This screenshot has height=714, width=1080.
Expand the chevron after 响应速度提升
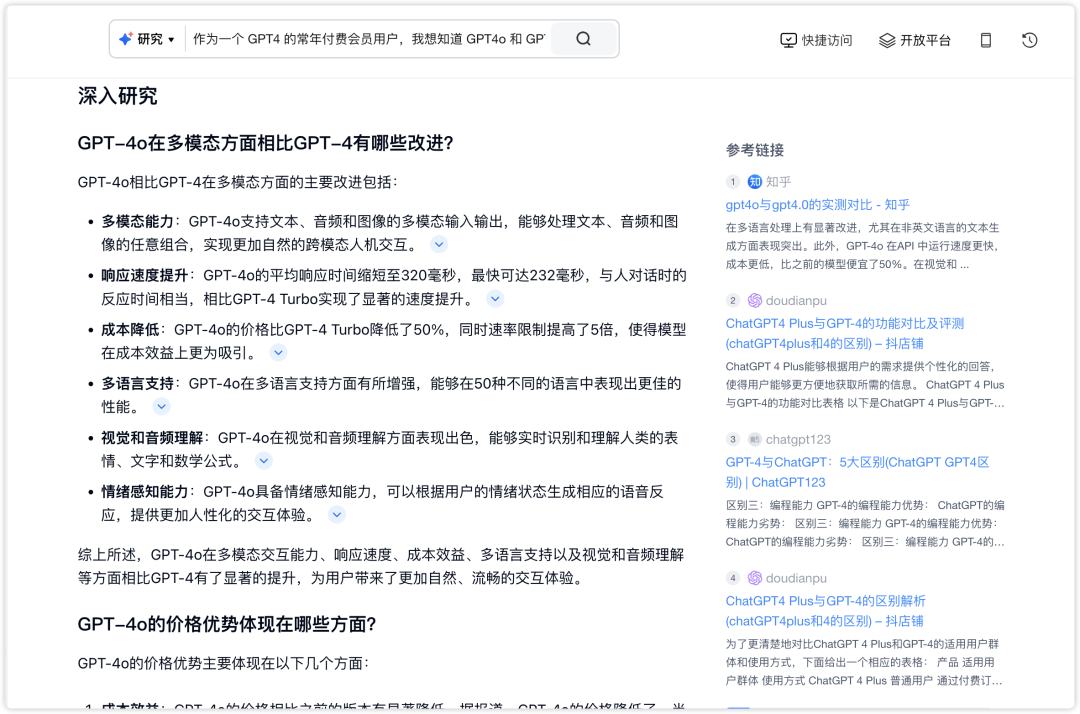(495, 297)
